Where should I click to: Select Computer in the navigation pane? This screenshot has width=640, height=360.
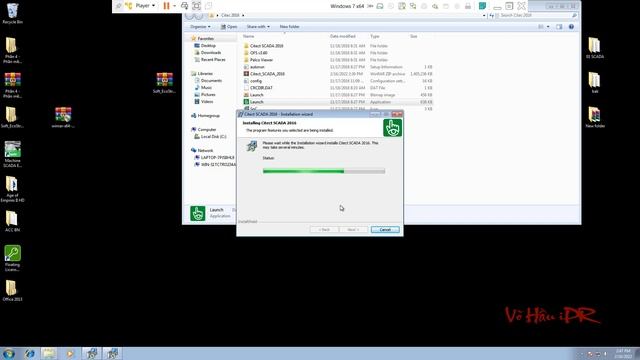(x=207, y=129)
